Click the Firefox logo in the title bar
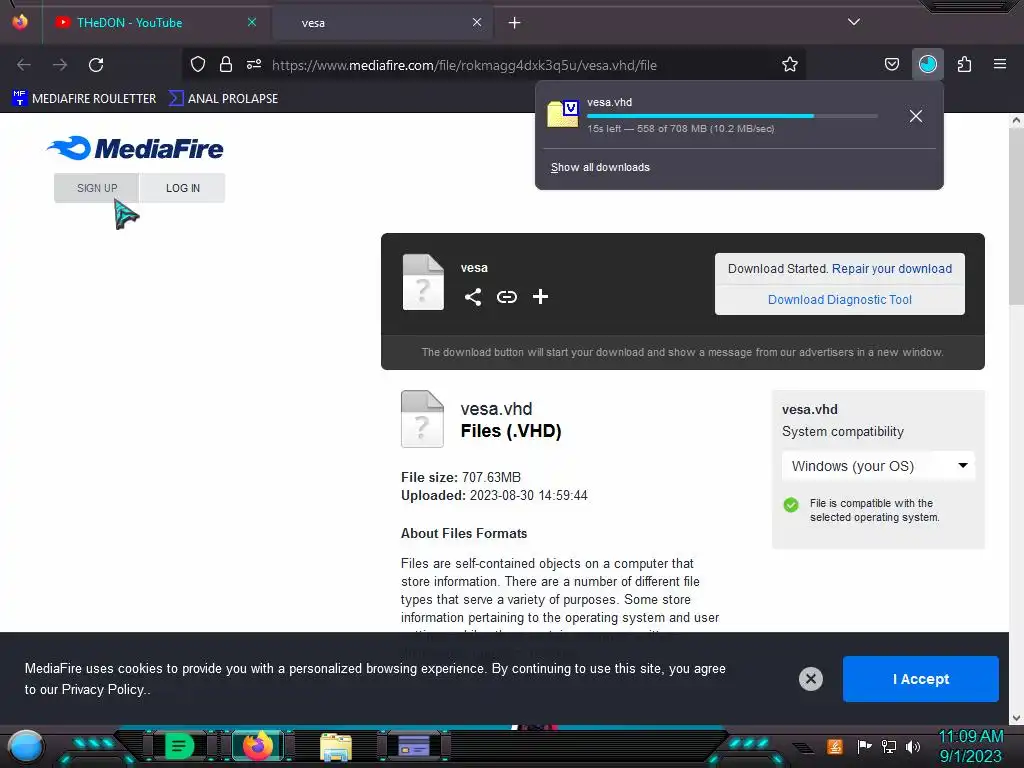 coord(20,22)
